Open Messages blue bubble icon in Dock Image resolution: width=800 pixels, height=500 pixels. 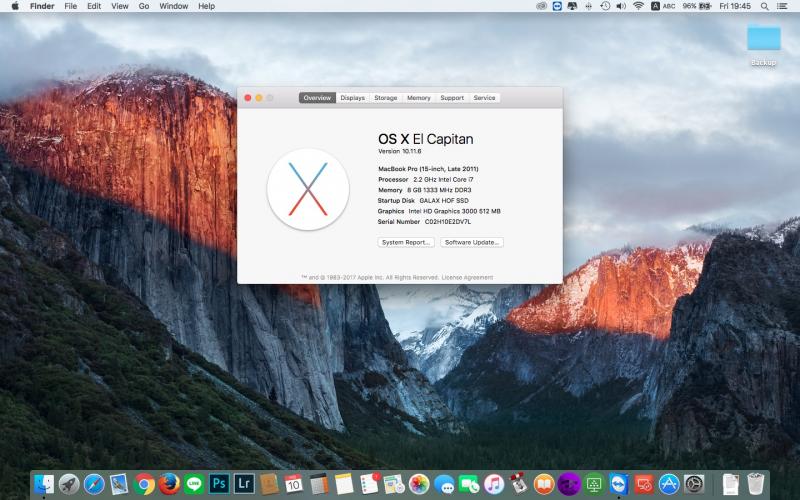(x=444, y=484)
